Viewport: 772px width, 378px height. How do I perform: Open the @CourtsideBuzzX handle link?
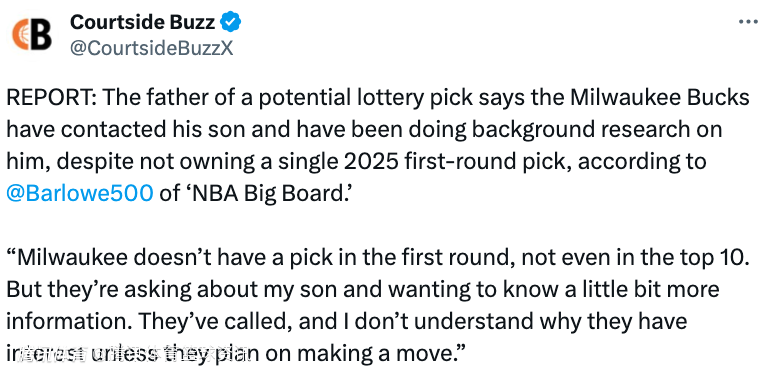coord(152,48)
